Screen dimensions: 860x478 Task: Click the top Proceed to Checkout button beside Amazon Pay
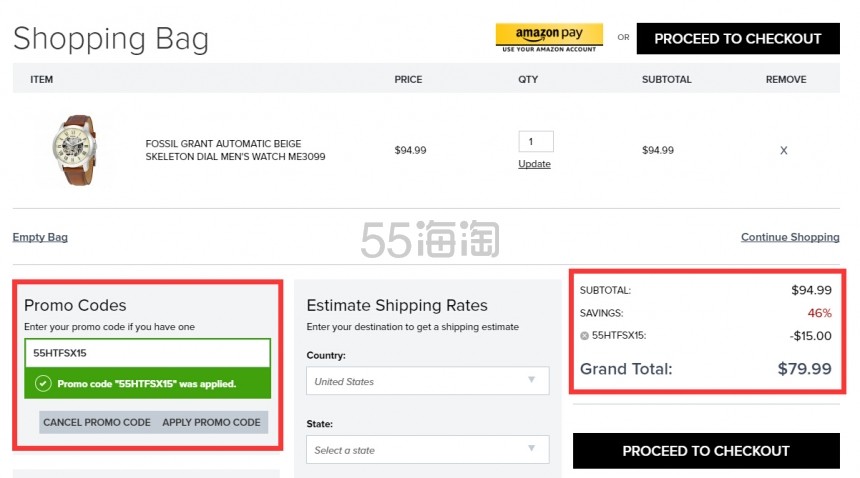(737, 39)
